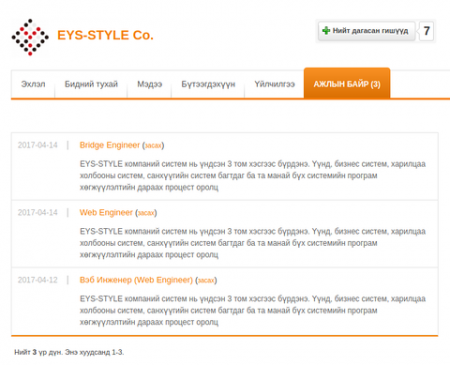Open the Web Engineer job posting
450x365 pixels.
(106, 213)
